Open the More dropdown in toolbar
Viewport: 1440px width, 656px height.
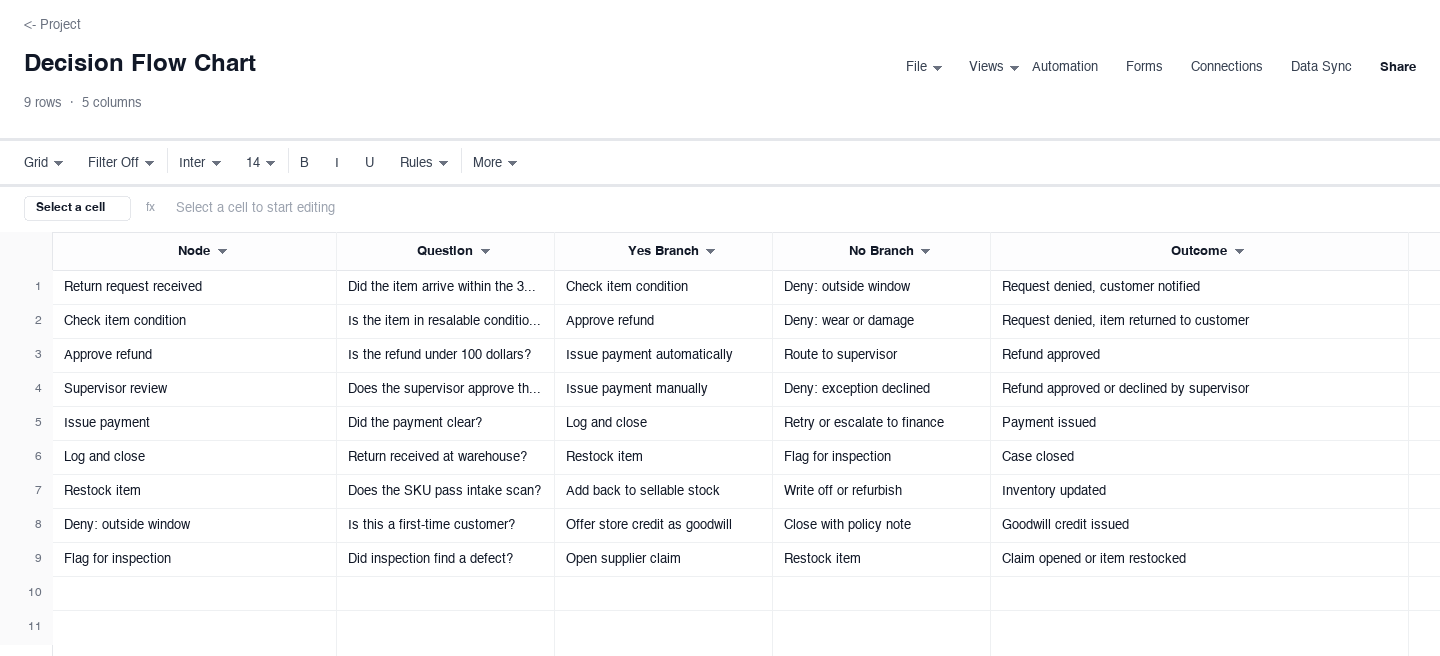click(495, 163)
